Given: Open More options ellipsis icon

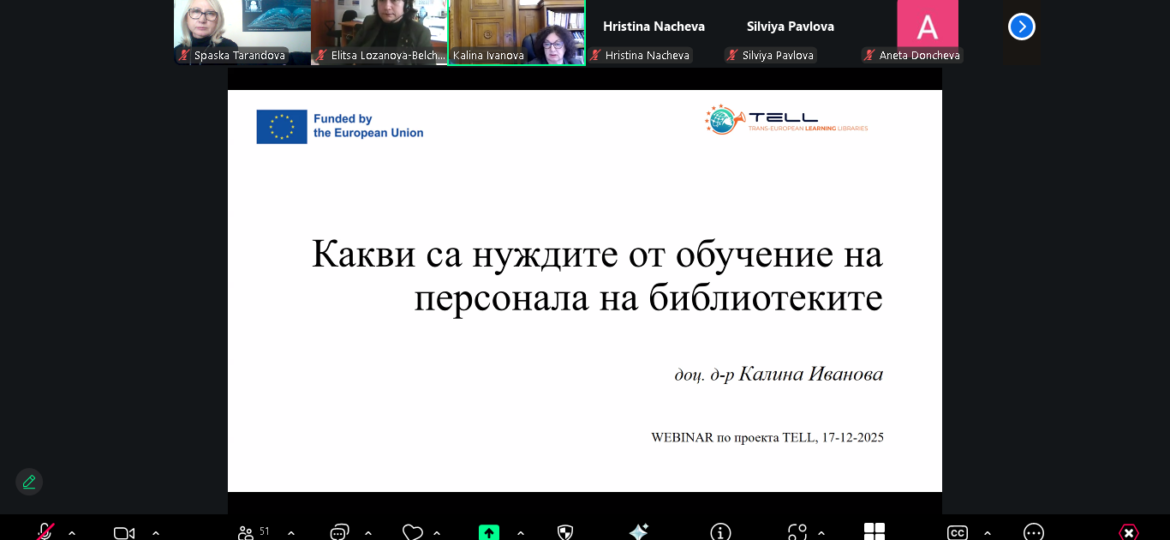Looking at the screenshot, I should click(x=1033, y=533).
